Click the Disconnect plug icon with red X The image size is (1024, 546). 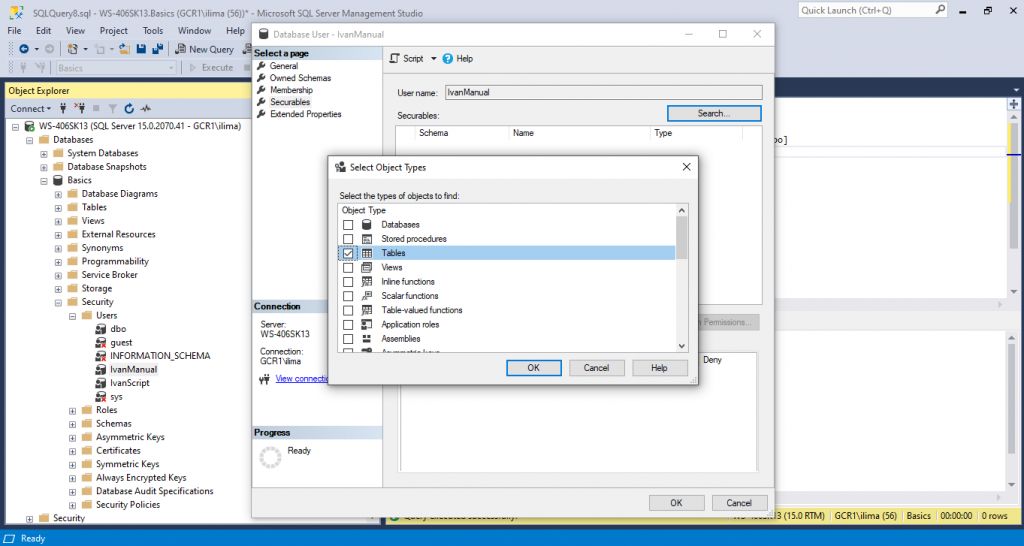80,108
